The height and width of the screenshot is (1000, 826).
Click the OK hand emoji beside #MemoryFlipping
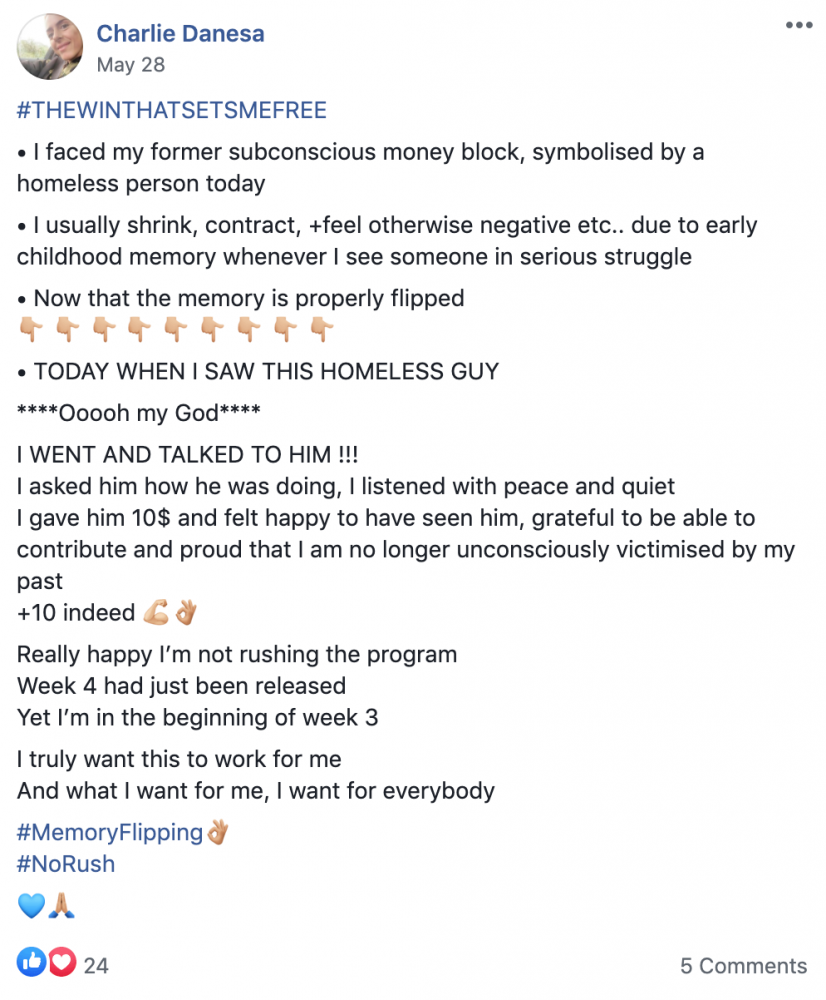tap(217, 832)
